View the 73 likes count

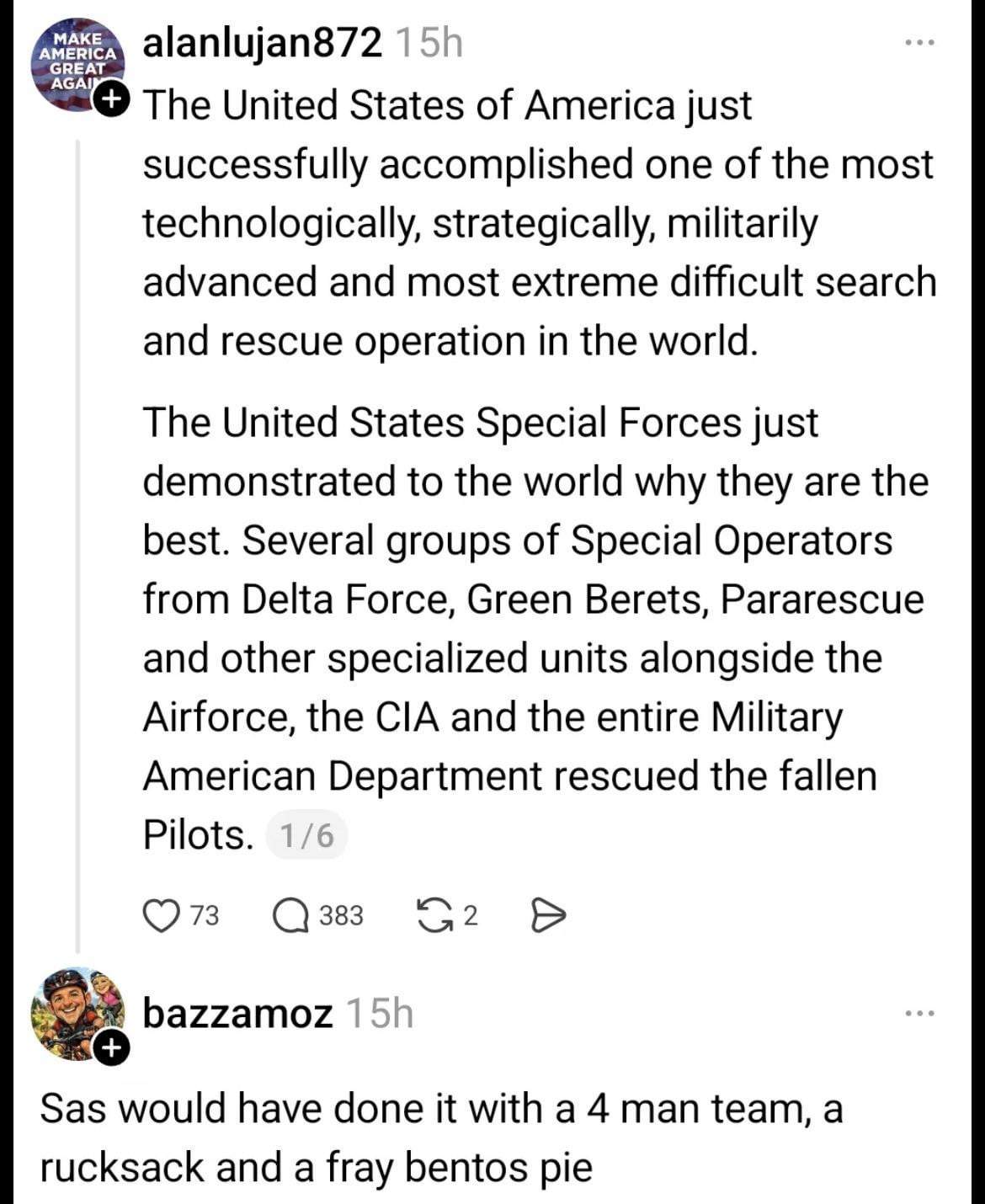click(204, 915)
